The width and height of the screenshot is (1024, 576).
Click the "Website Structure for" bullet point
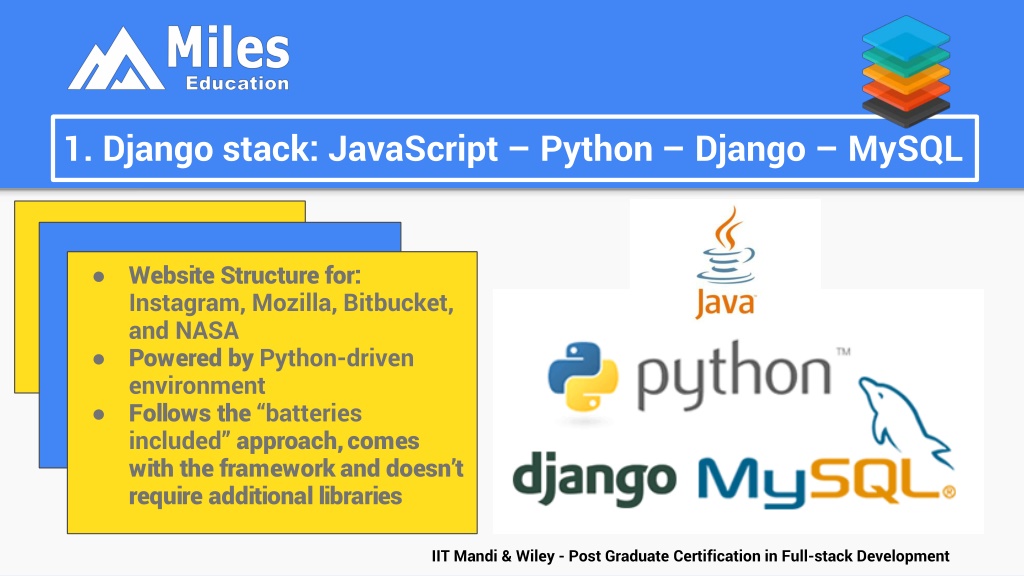click(x=291, y=303)
